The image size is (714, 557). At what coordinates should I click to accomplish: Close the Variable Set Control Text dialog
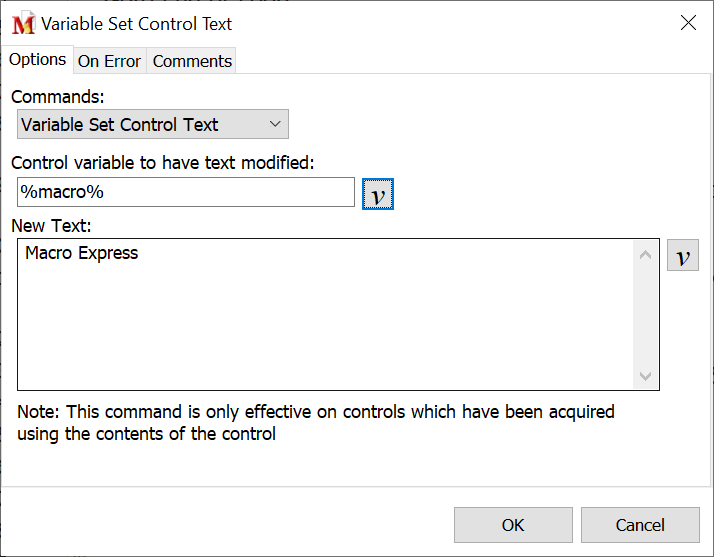688,23
